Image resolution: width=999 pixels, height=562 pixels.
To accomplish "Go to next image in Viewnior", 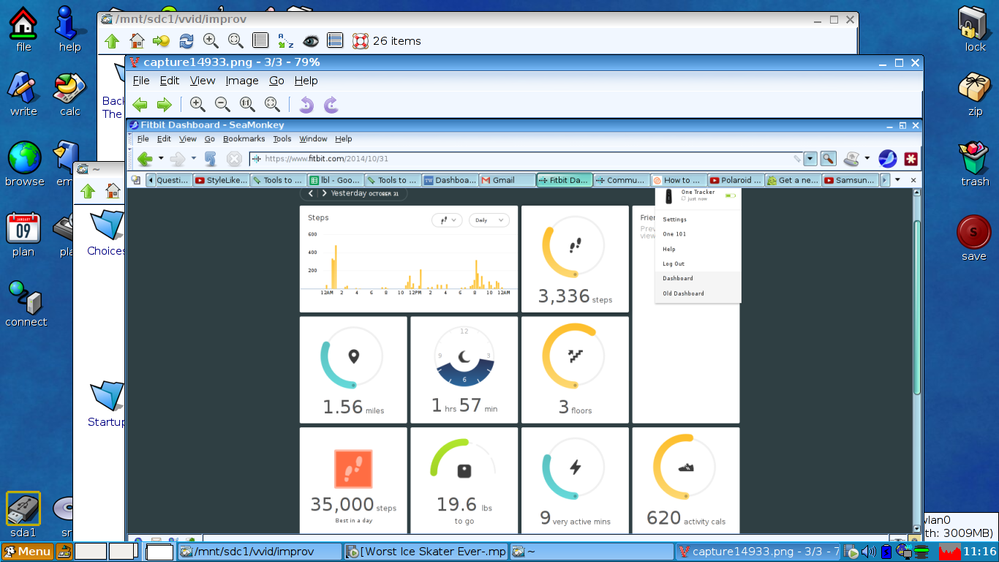I will (x=164, y=104).
